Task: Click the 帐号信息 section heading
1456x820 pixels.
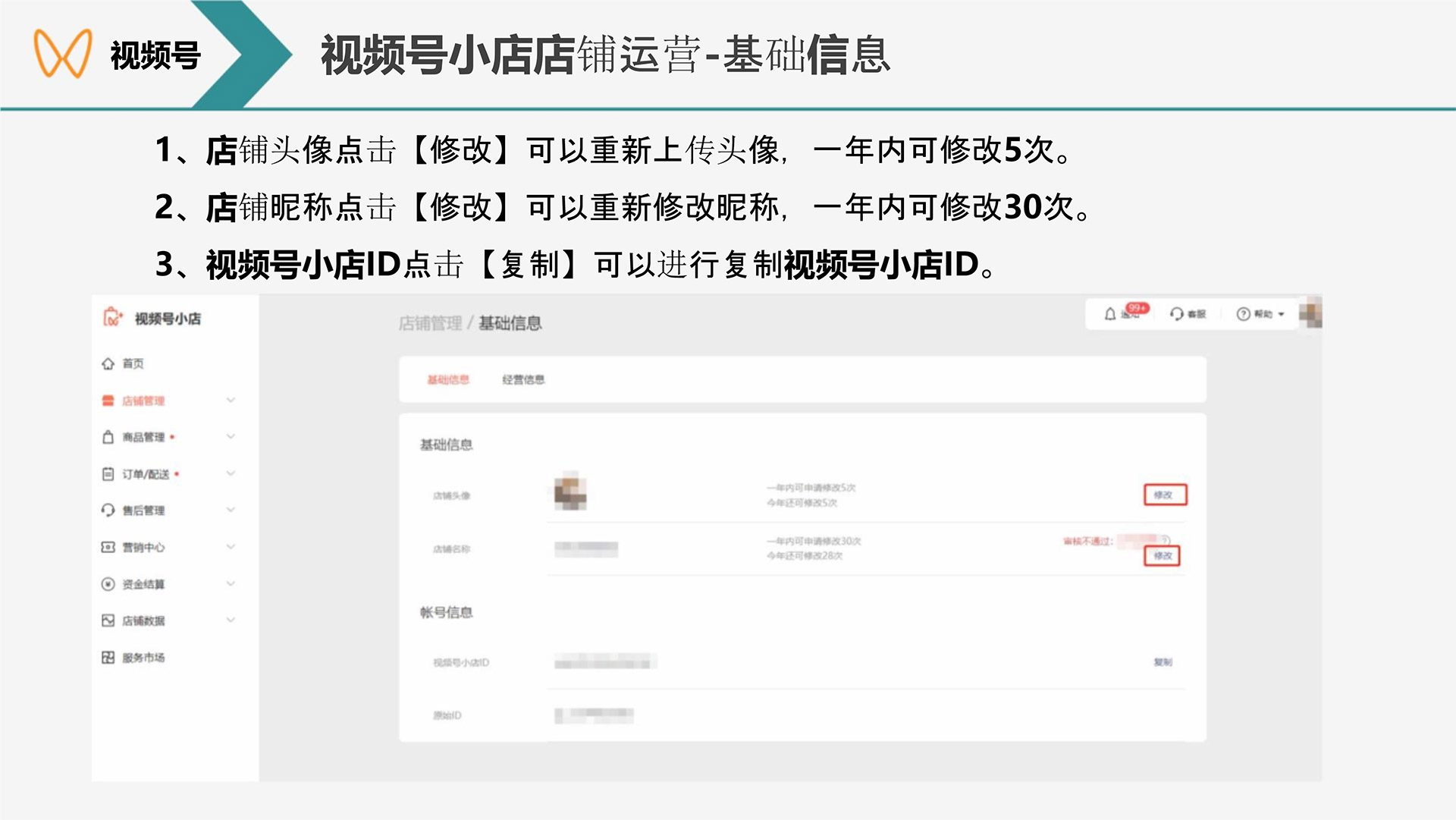Action: 446,612
